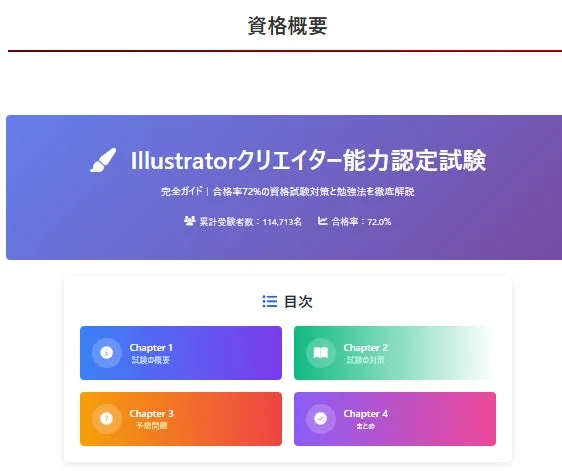562x471 pixels.
Task: Click the people icon next to 累計受験者数
Action: 189,221
